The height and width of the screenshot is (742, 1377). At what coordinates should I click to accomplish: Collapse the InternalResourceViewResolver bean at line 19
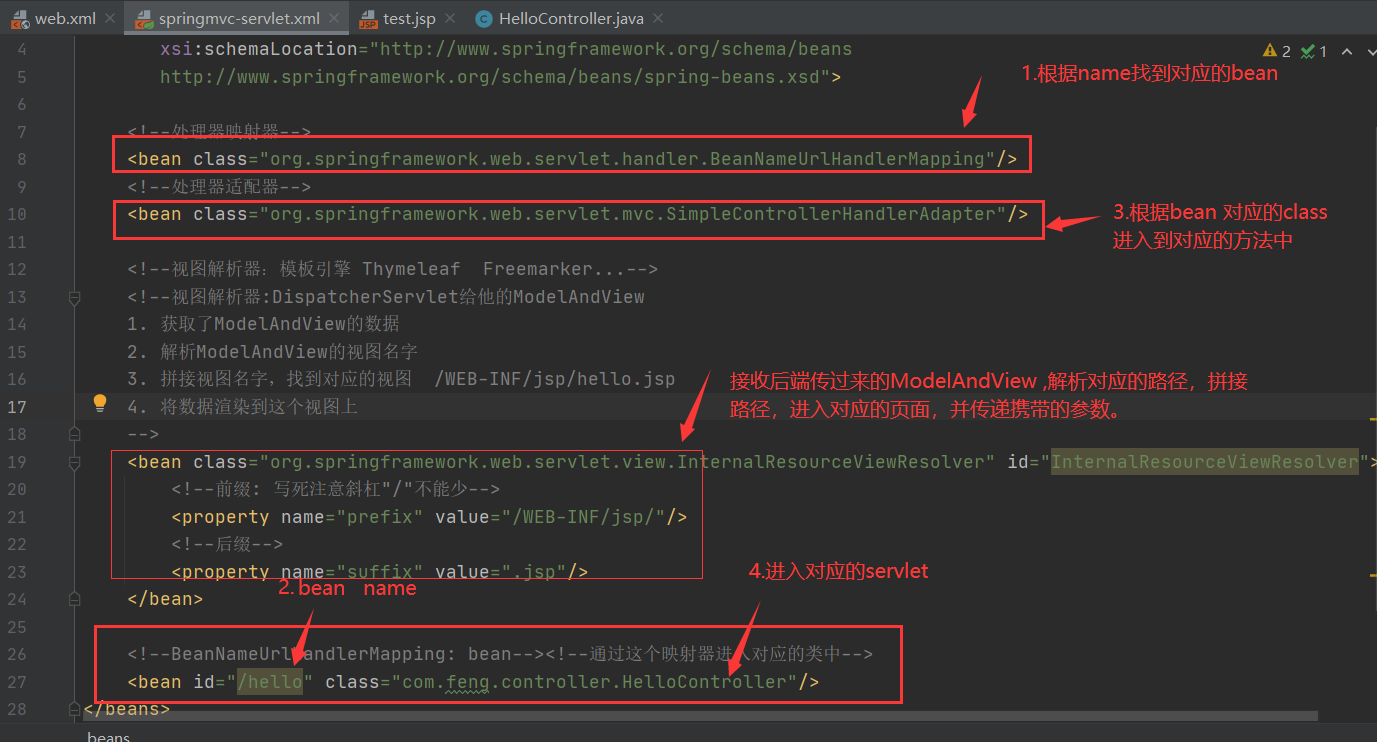74,462
